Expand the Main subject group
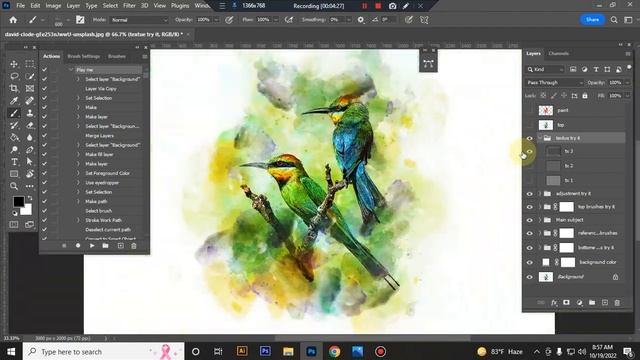 [540, 220]
